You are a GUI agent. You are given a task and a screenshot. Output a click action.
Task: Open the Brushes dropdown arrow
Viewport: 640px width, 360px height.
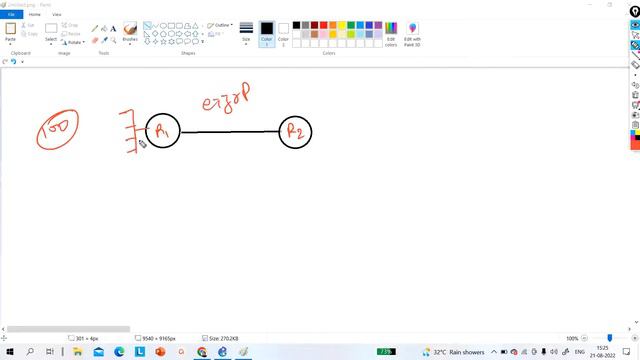point(130,44)
